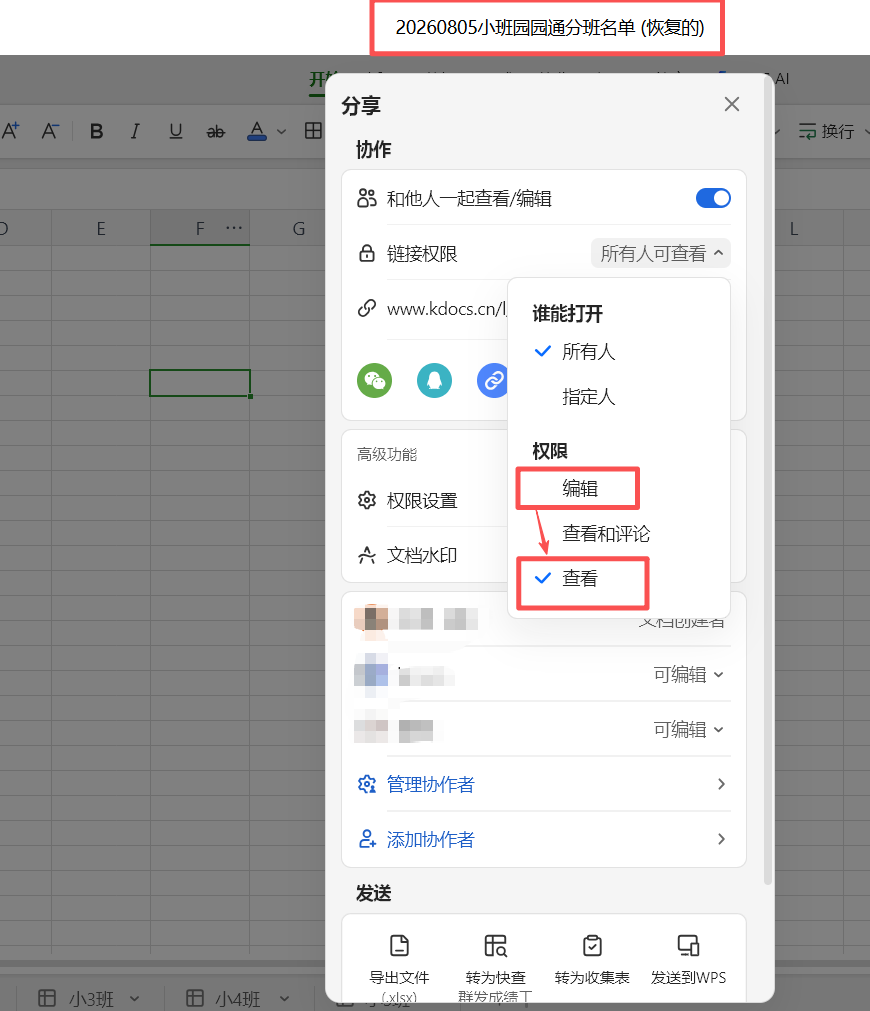Apply the font color A icon

coord(257,131)
